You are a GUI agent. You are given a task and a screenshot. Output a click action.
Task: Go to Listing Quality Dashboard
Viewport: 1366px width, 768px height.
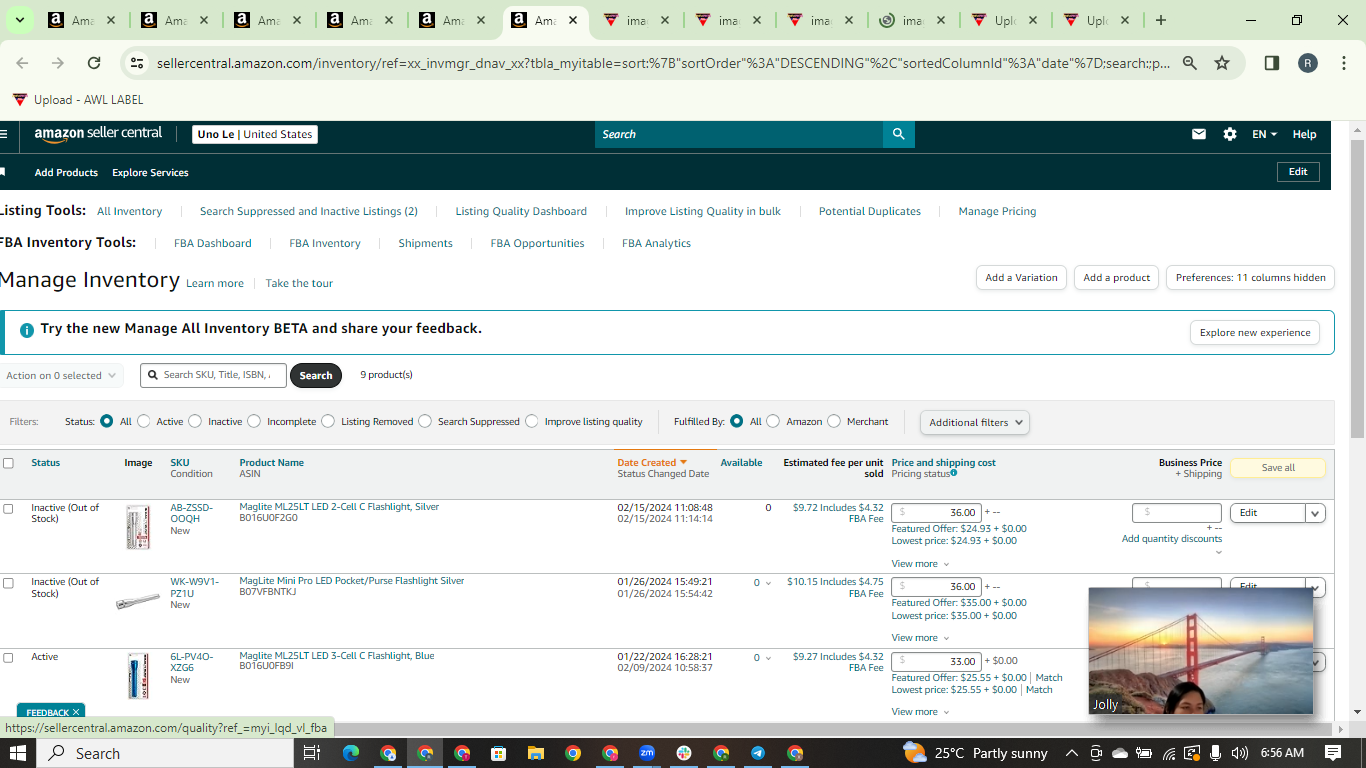tap(521, 211)
